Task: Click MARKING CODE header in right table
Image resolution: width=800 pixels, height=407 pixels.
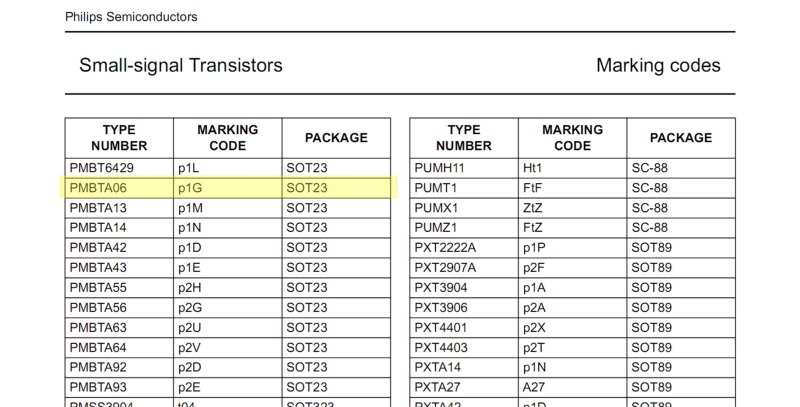Action: click(572, 138)
